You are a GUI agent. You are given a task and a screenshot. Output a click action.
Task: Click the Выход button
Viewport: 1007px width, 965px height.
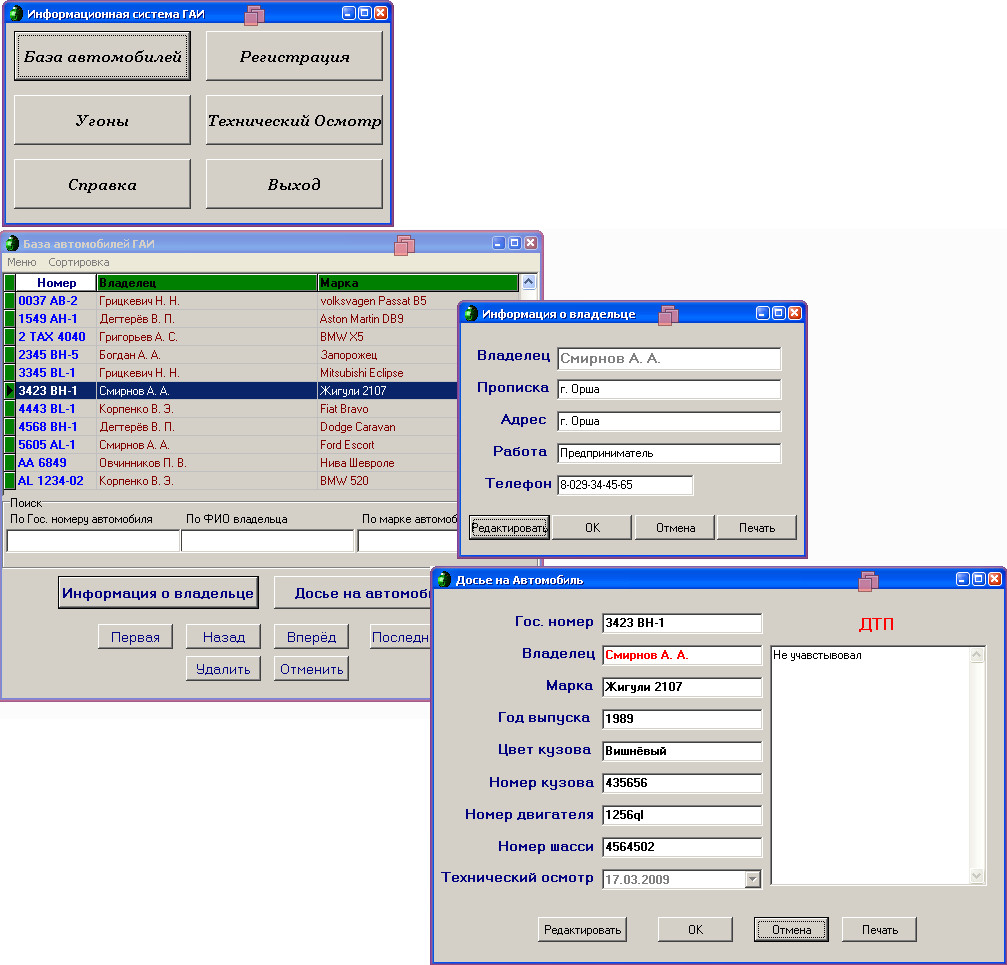(x=294, y=184)
